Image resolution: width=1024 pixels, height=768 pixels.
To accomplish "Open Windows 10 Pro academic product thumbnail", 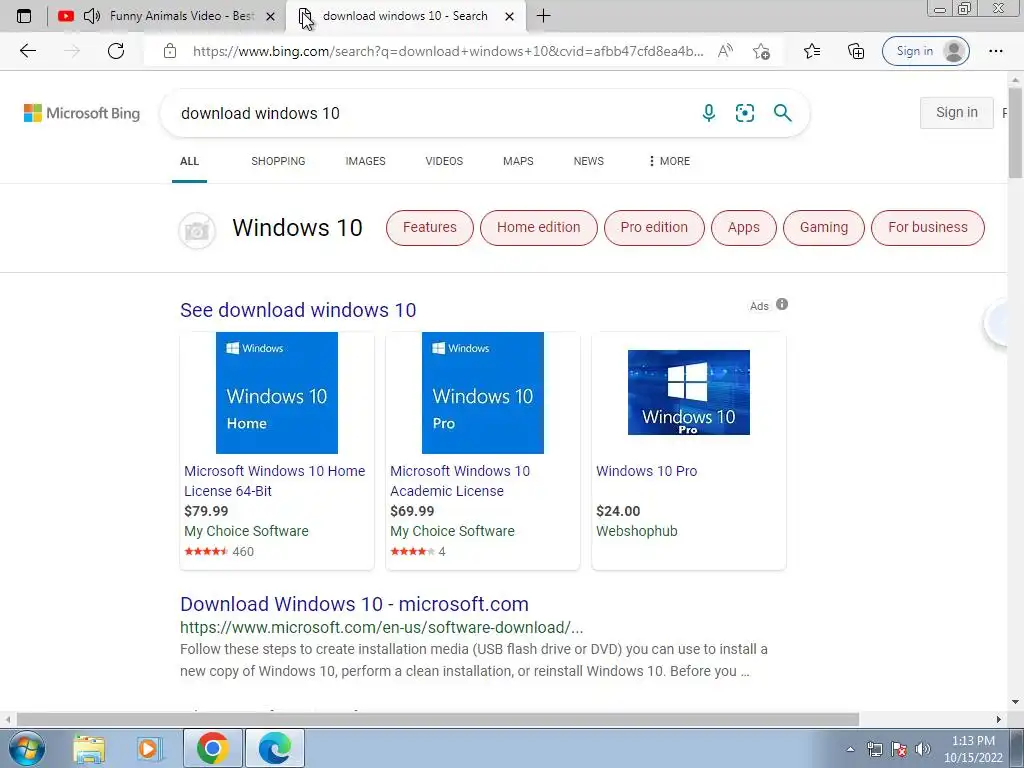I will pyautogui.click(x=483, y=392).
